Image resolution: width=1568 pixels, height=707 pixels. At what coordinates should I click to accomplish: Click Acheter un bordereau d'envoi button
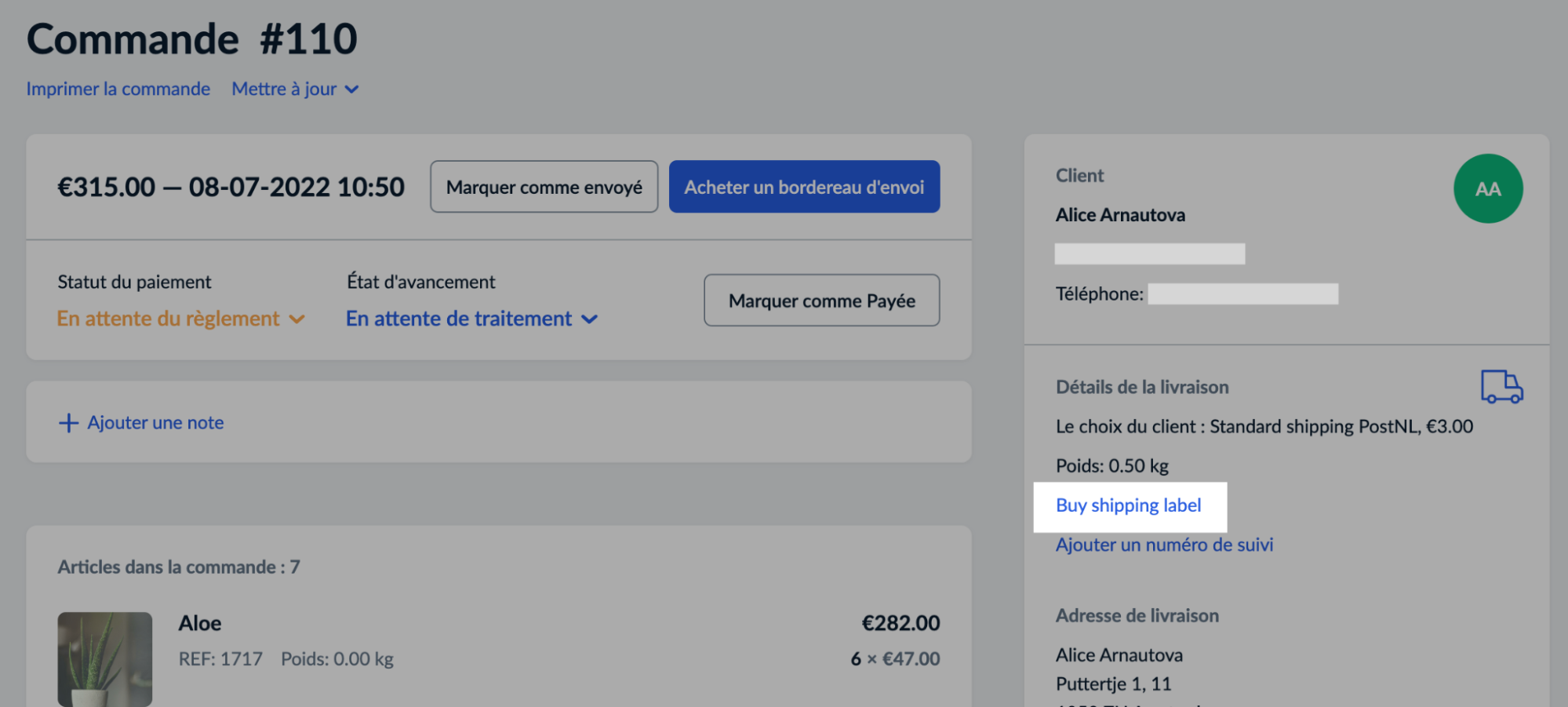pos(804,187)
